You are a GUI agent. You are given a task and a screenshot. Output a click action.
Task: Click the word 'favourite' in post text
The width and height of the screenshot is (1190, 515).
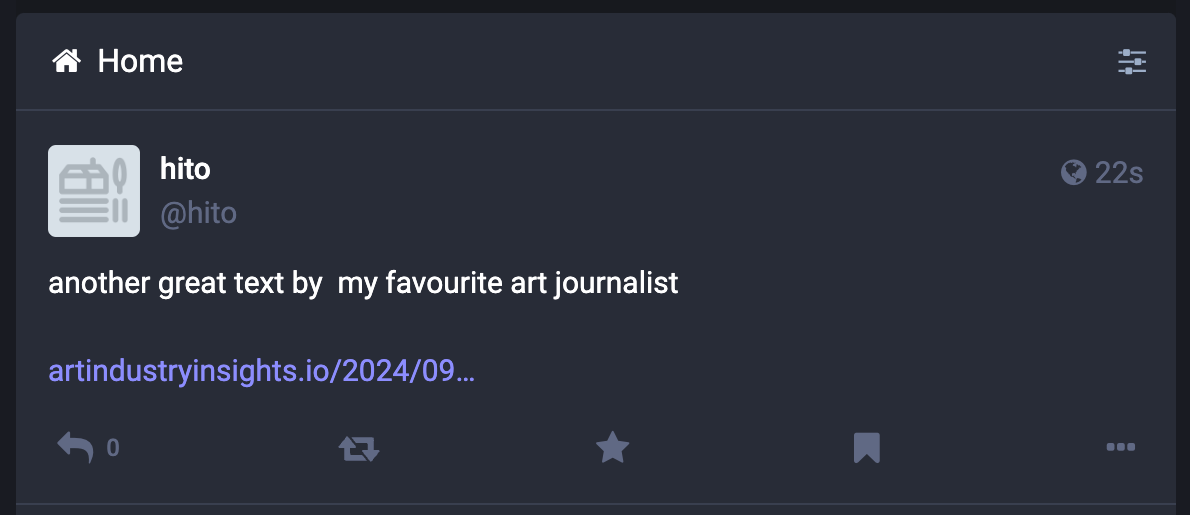tap(424, 283)
